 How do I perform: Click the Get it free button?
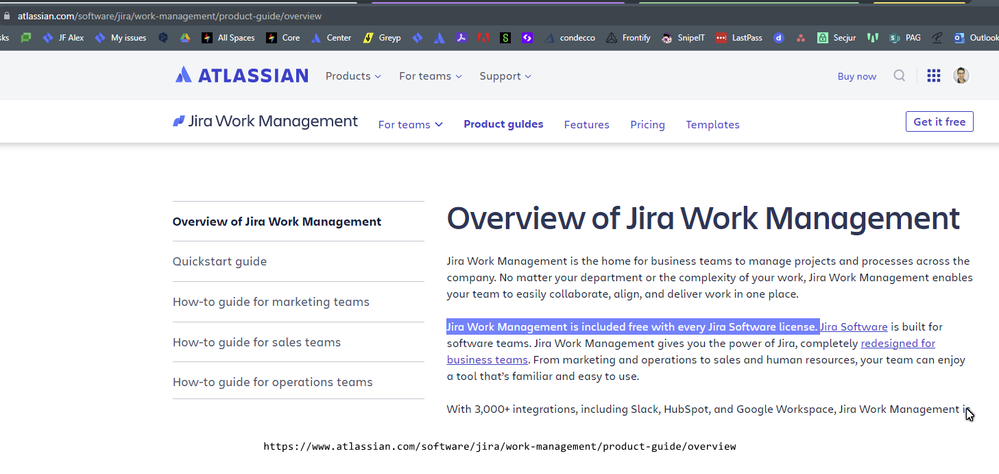point(939,121)
